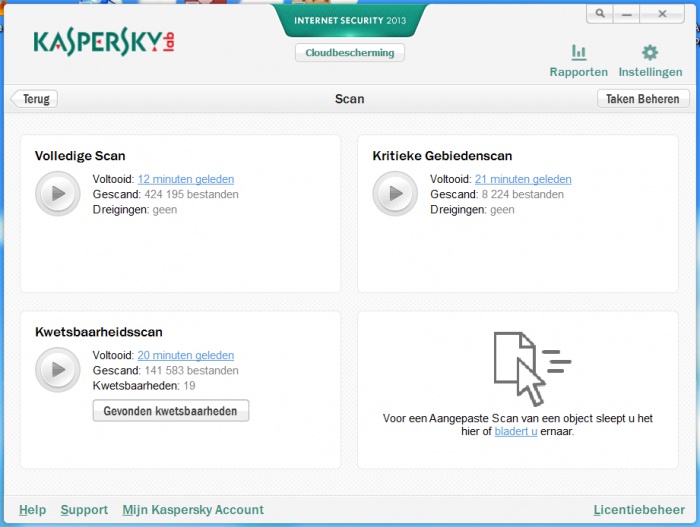Open '20 minuten geleden' link

[x=186, y=355]
